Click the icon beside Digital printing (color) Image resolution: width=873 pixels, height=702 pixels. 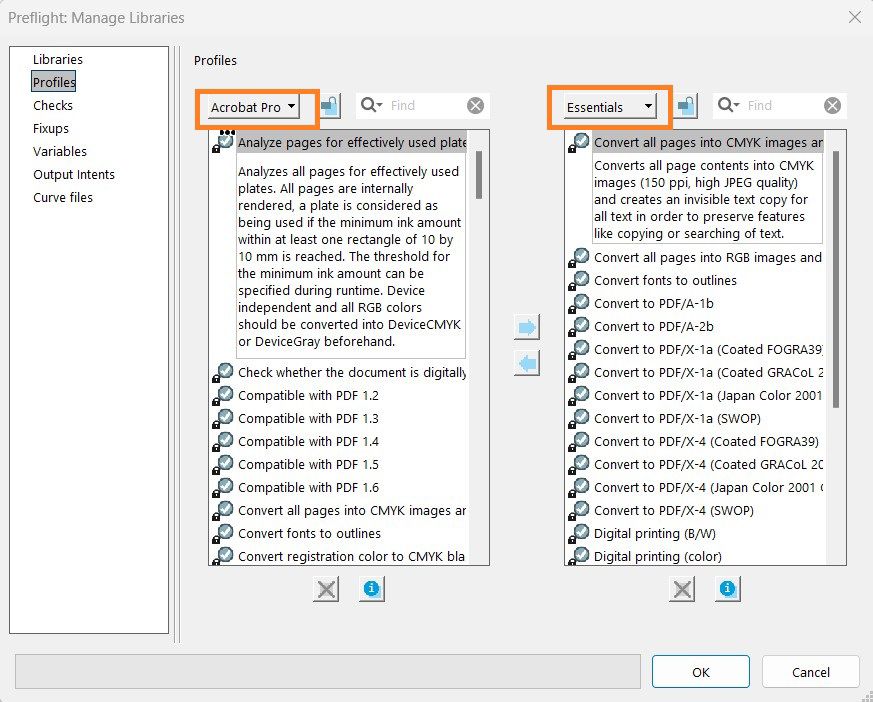click(578, 557)
